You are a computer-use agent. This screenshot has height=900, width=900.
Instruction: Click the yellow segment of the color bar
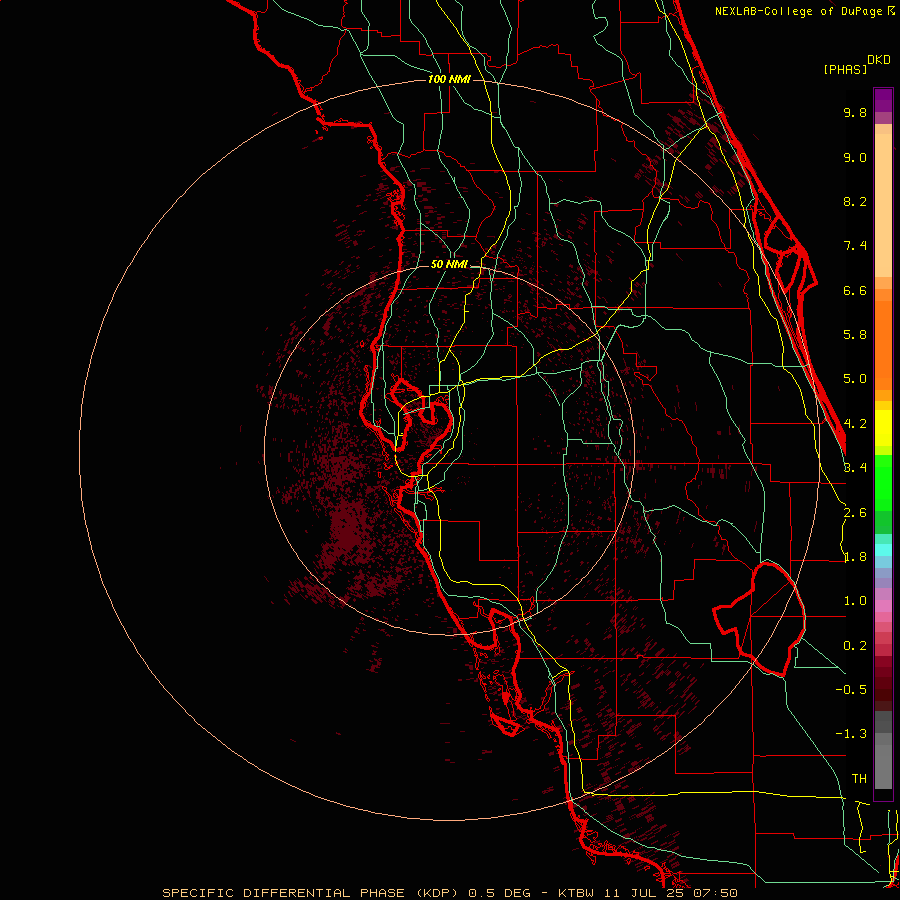(883, 428)
